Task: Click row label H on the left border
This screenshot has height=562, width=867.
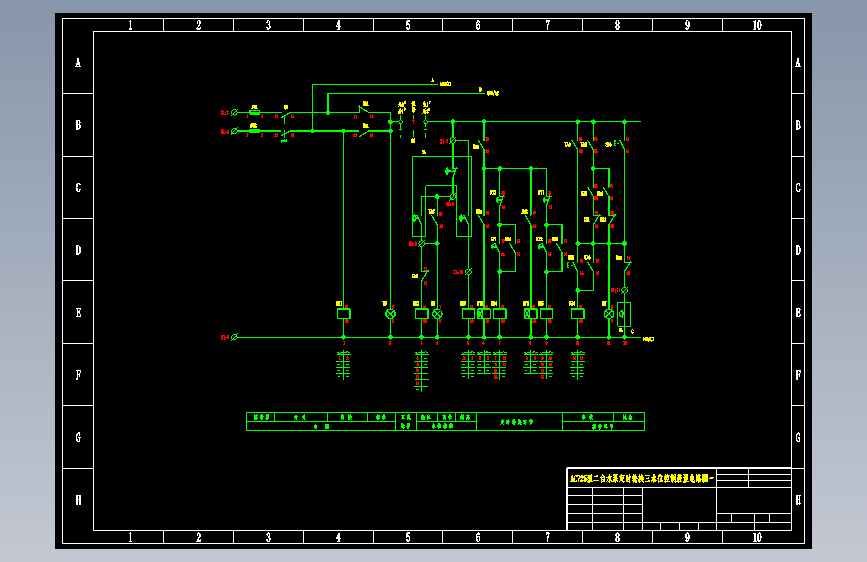Action: point(78,500)
